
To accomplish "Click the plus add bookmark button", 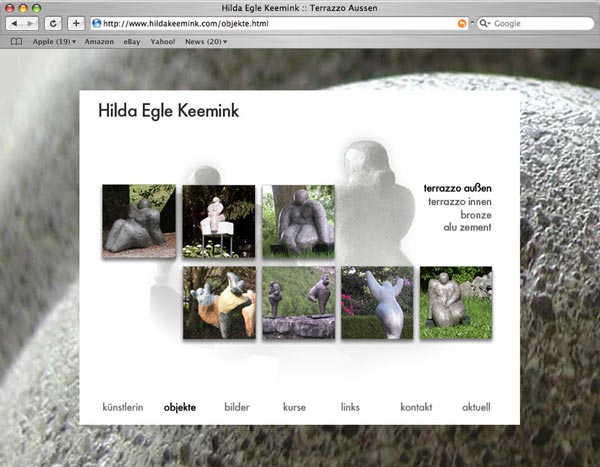I will [76, 23].
